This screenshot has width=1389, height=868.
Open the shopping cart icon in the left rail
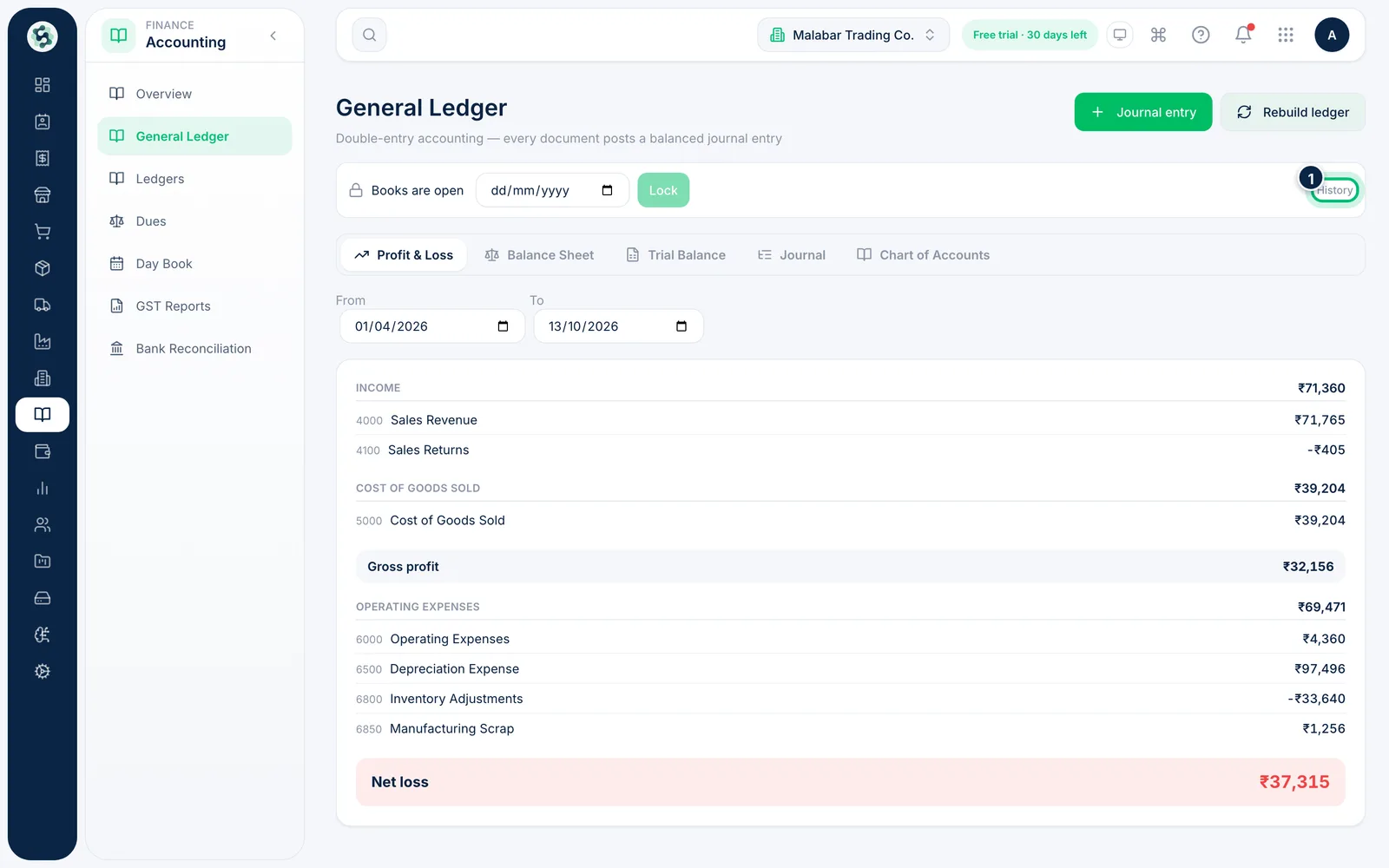pyautogui.click(x=42, y=232)
